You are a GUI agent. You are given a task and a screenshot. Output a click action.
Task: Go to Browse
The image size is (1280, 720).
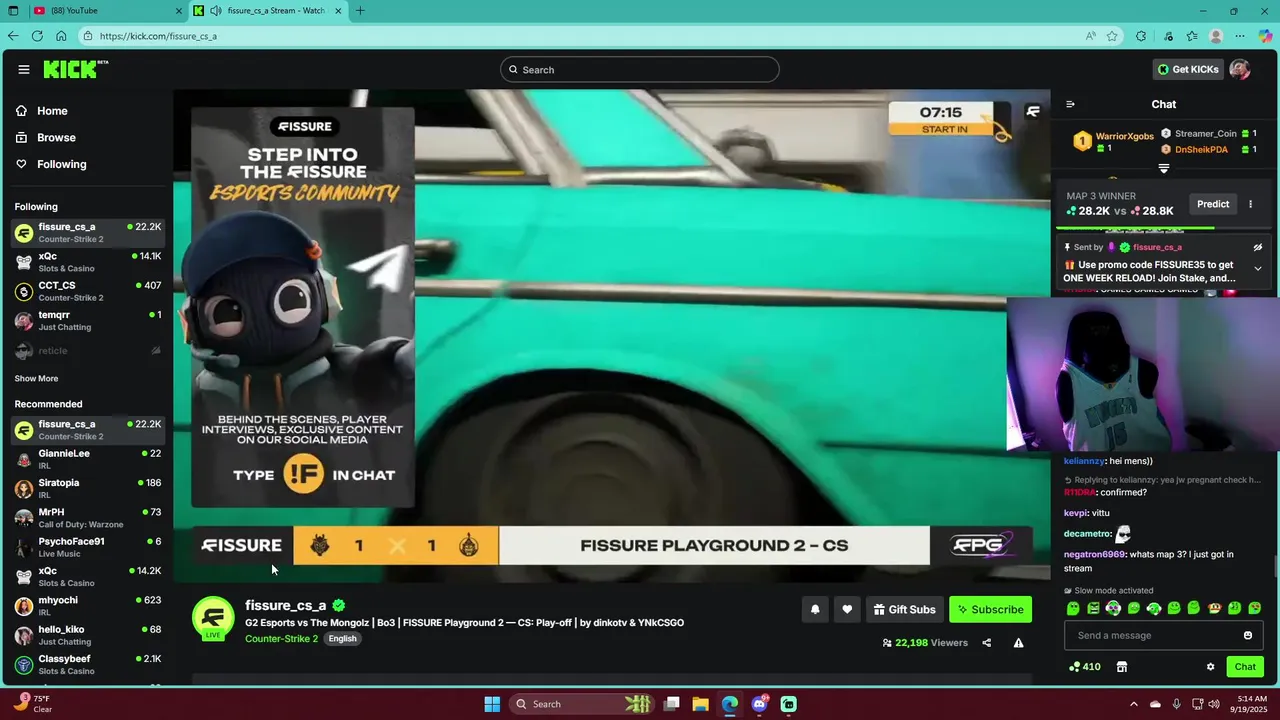pos(56,138)
